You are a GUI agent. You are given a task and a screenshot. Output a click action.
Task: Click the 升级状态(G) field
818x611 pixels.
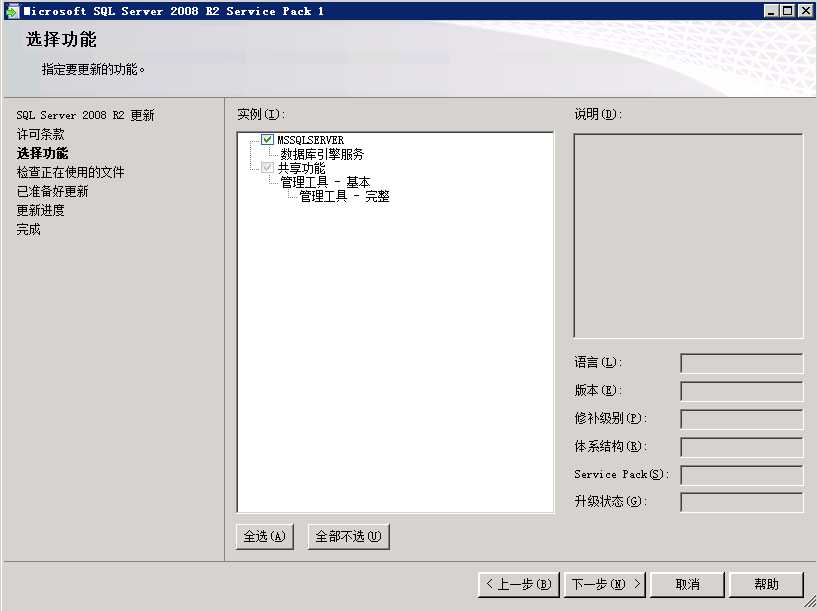click(741, 502)
